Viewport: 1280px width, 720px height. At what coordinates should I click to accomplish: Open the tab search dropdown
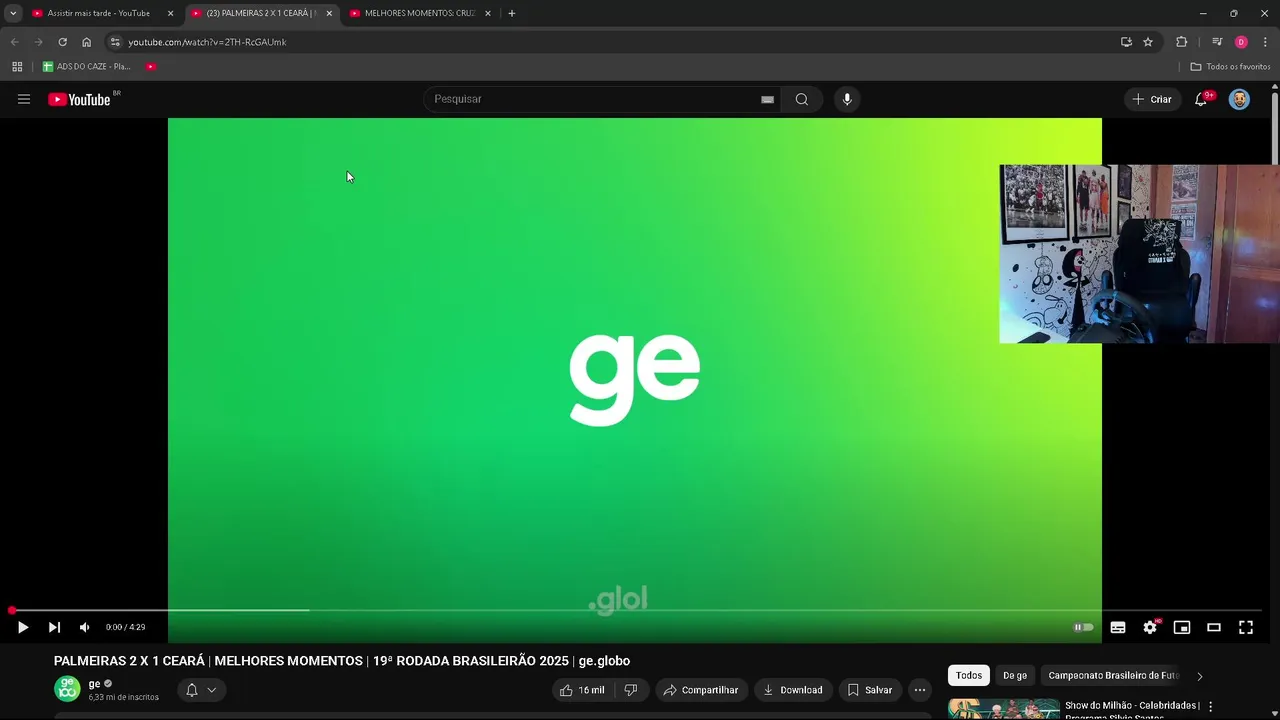point(13,13)
